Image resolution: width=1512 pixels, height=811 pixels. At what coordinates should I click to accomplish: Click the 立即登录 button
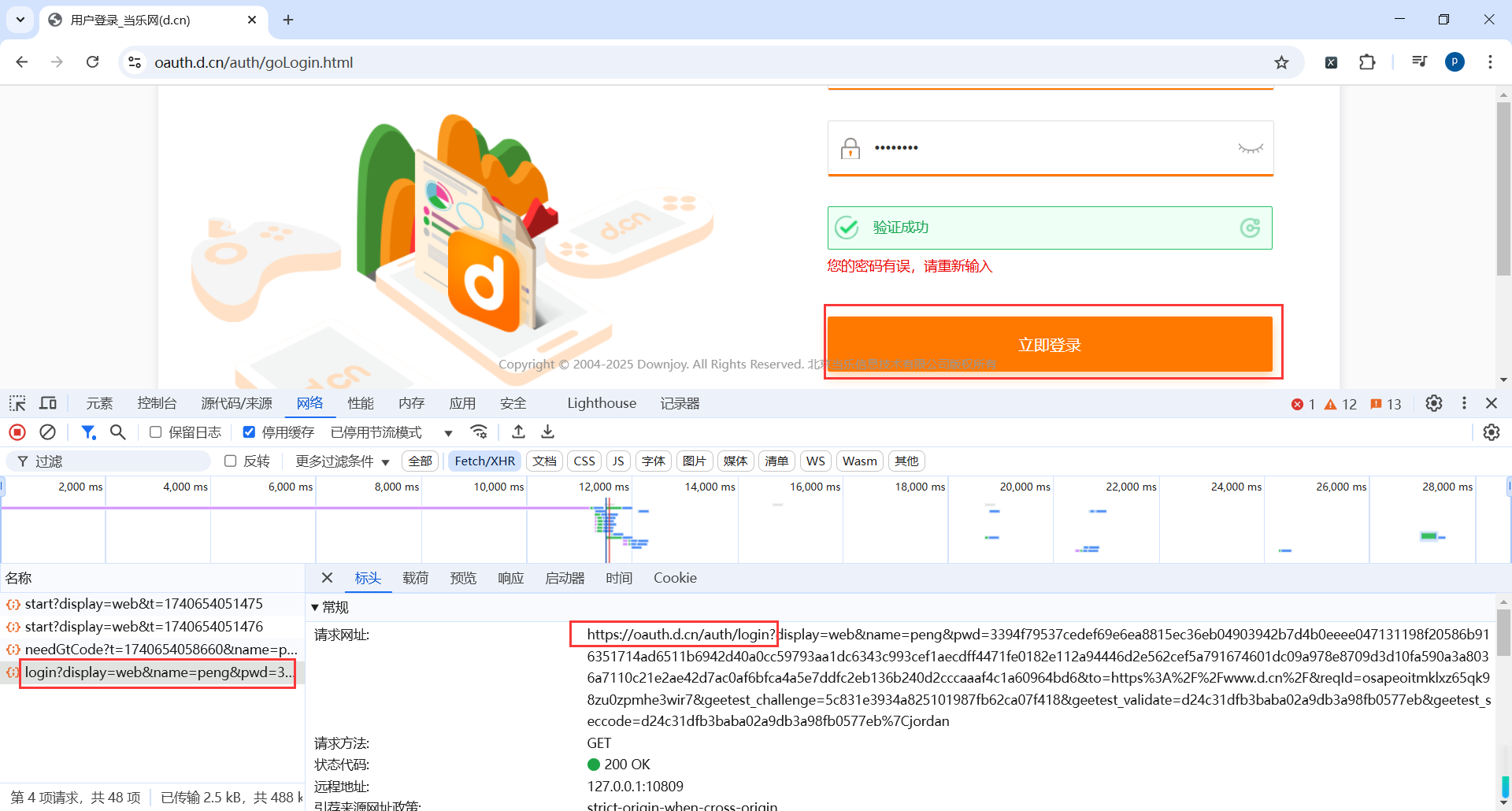click(x=1050, y=344)
